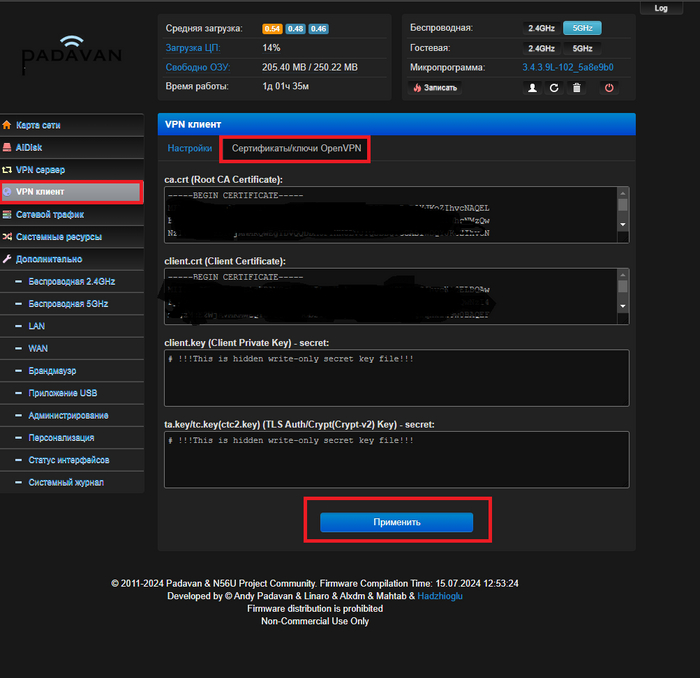Toggle guest network 5GHz button

[x=581, y=48]
